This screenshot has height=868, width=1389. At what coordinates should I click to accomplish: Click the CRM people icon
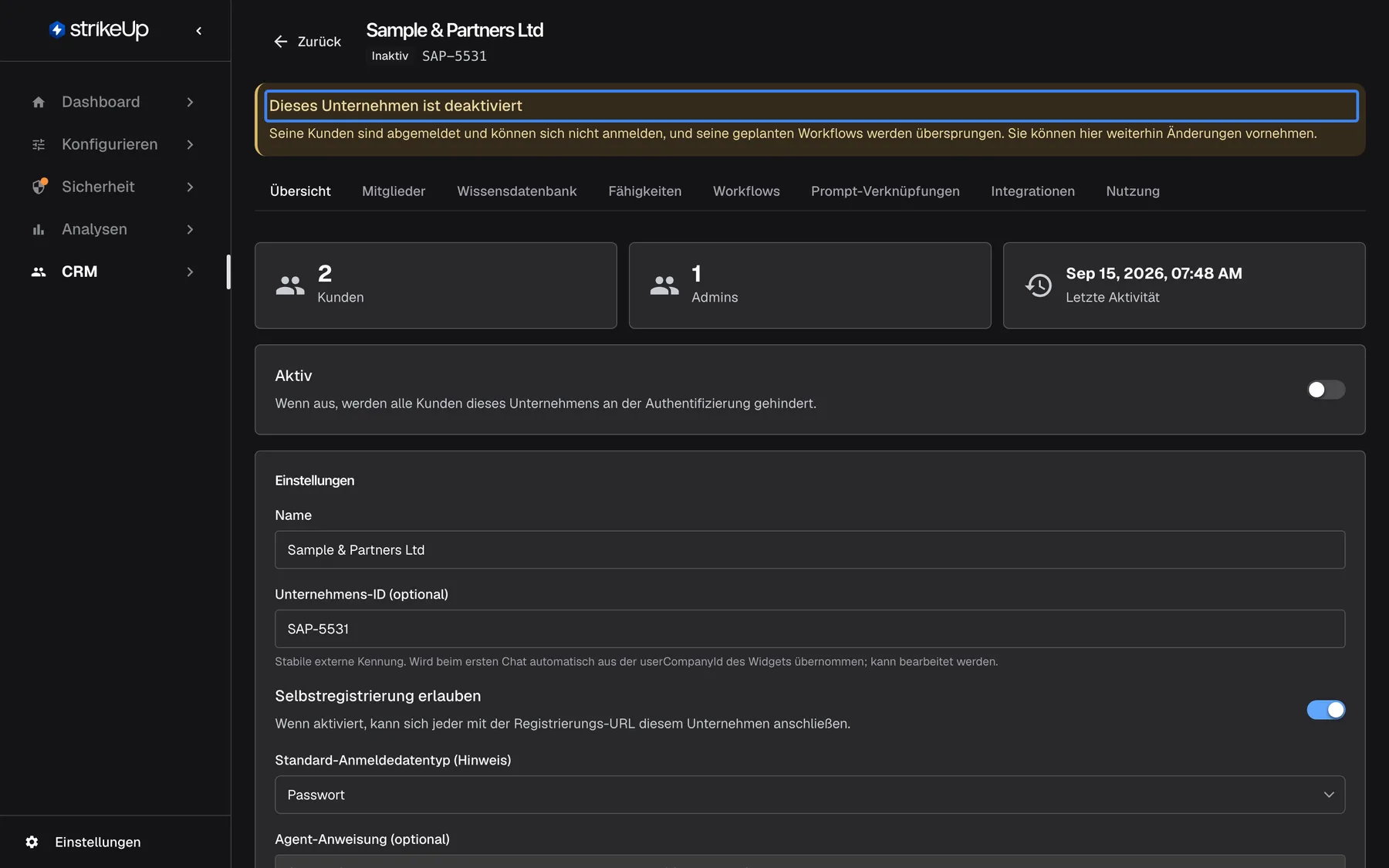tap(39, 272)
